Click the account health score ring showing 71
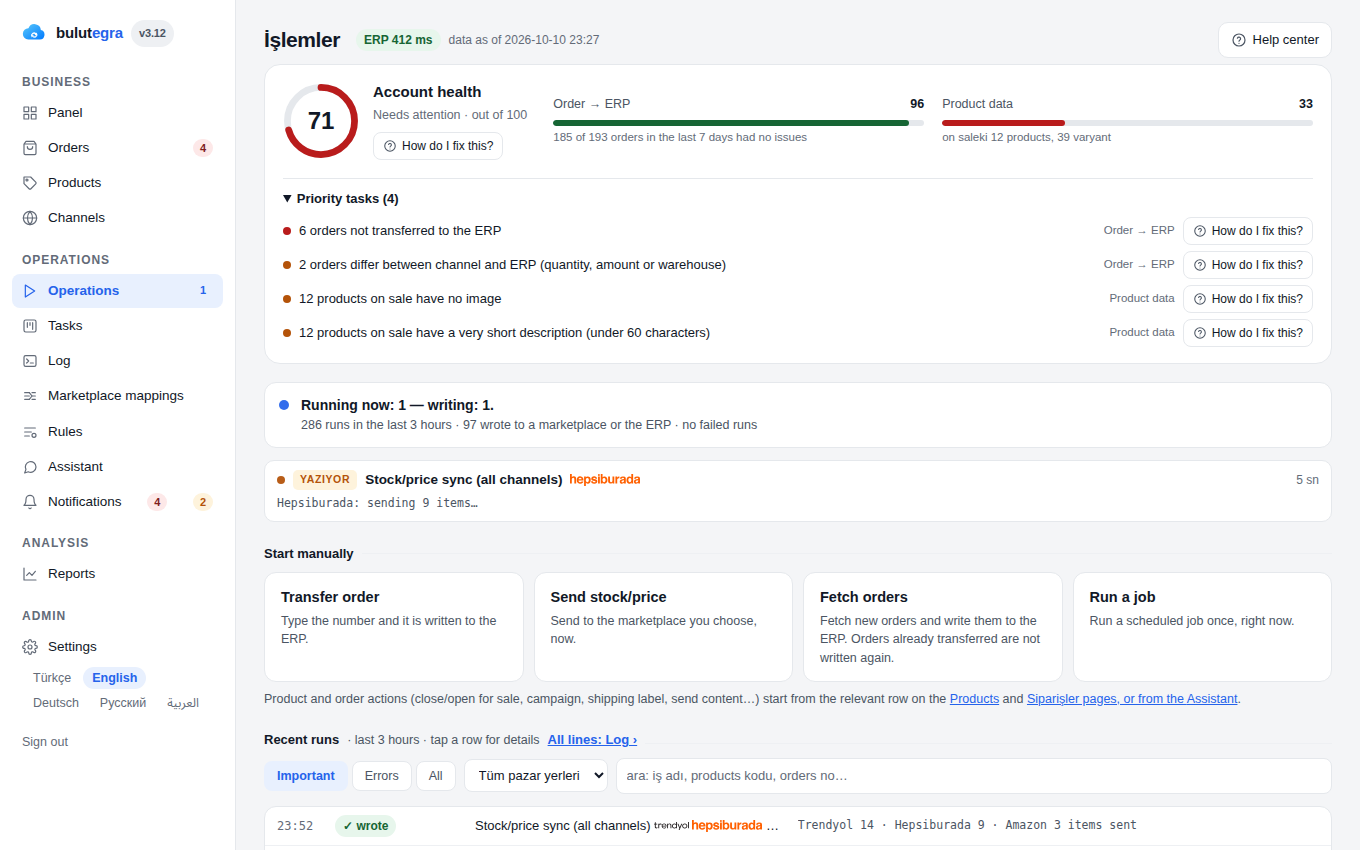1360x850 pixels. [321, 121]
